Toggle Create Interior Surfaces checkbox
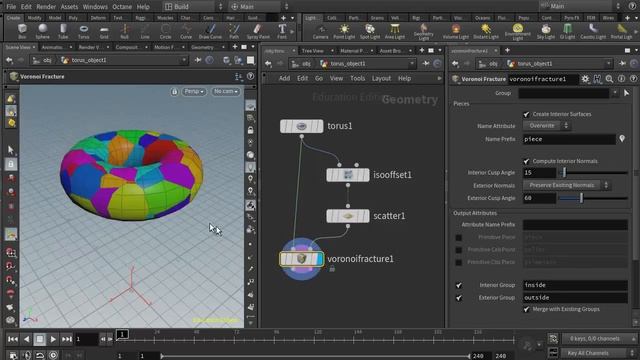This screenshot has height=360, width=640. click(x=526, y=114)
